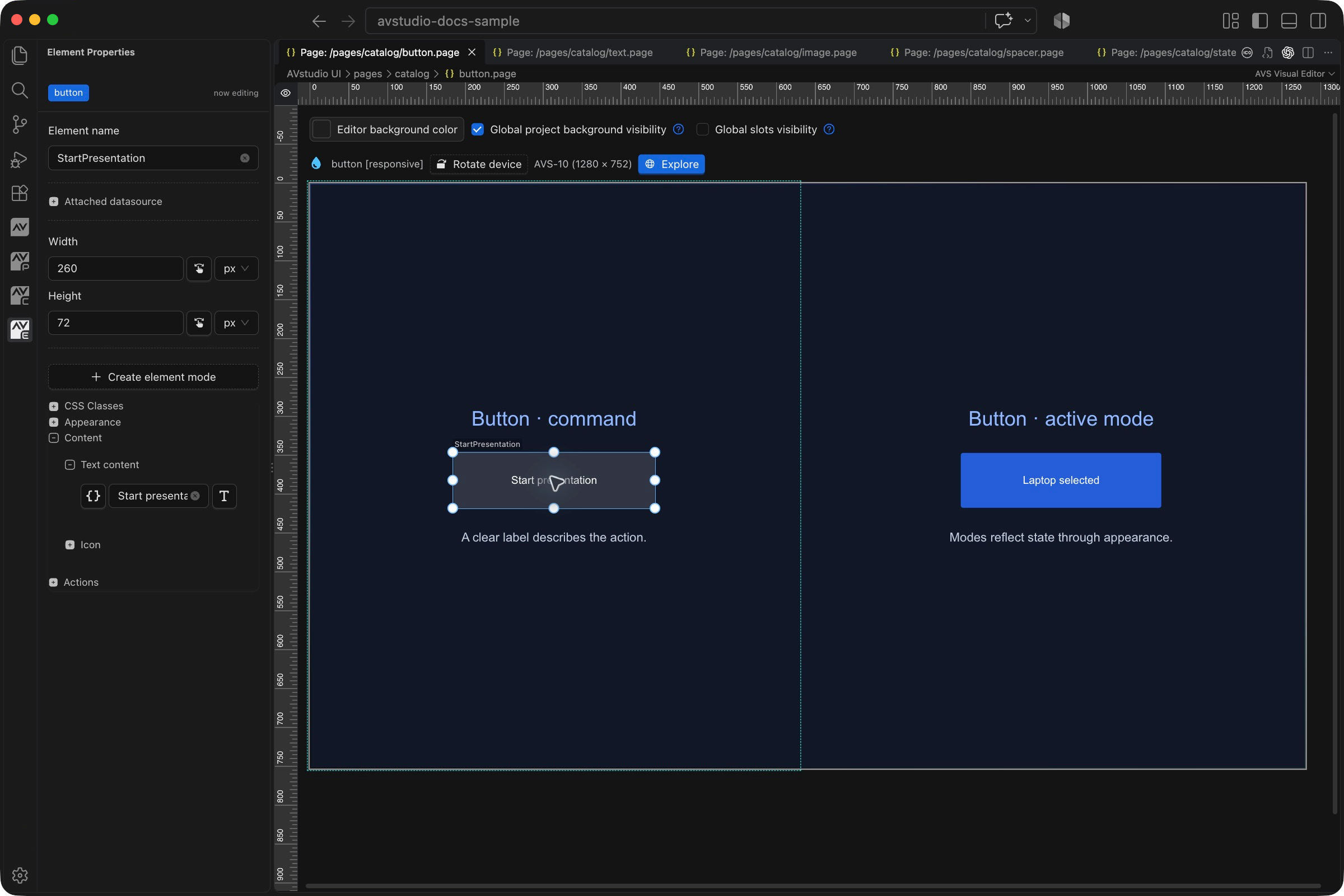Open the AV Studio P panel icon
1344x896 pixels.
click(x=20, y=262)
